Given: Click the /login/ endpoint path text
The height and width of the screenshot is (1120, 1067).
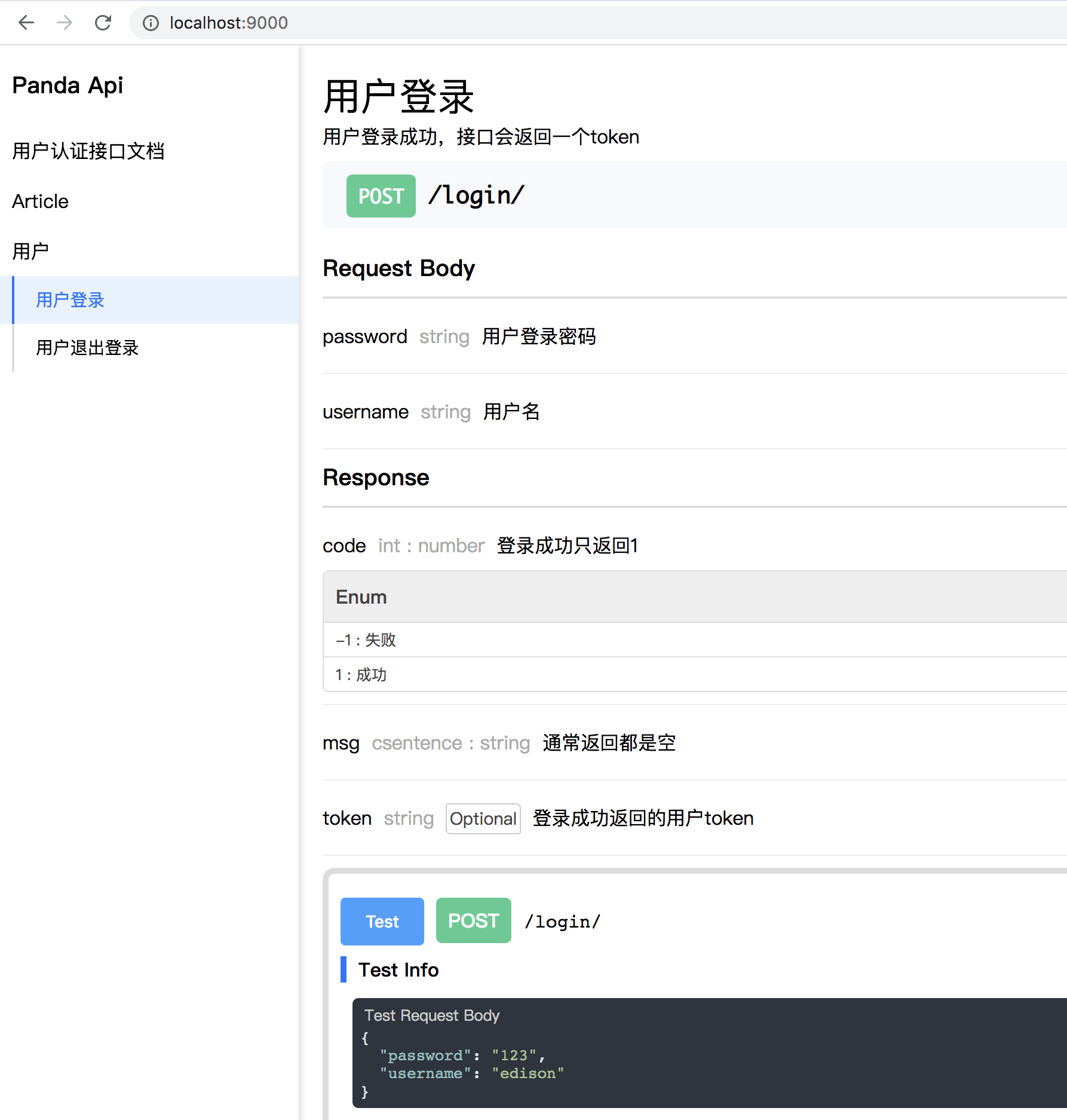Looking at the screenshot, I should pyautogui.click(x=476, y=195).
